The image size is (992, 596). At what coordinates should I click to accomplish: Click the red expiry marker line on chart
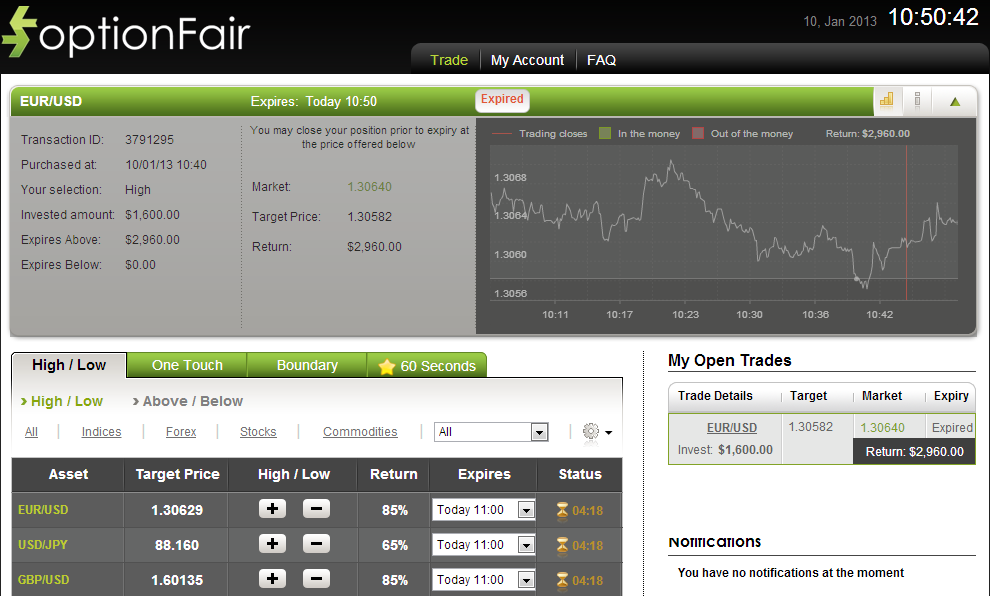906,222
